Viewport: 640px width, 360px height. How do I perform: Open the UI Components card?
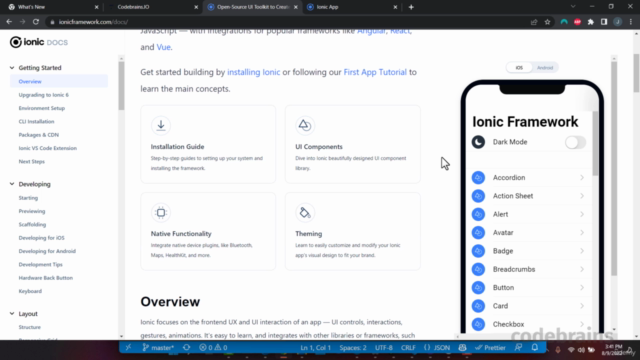click(353, 144)
